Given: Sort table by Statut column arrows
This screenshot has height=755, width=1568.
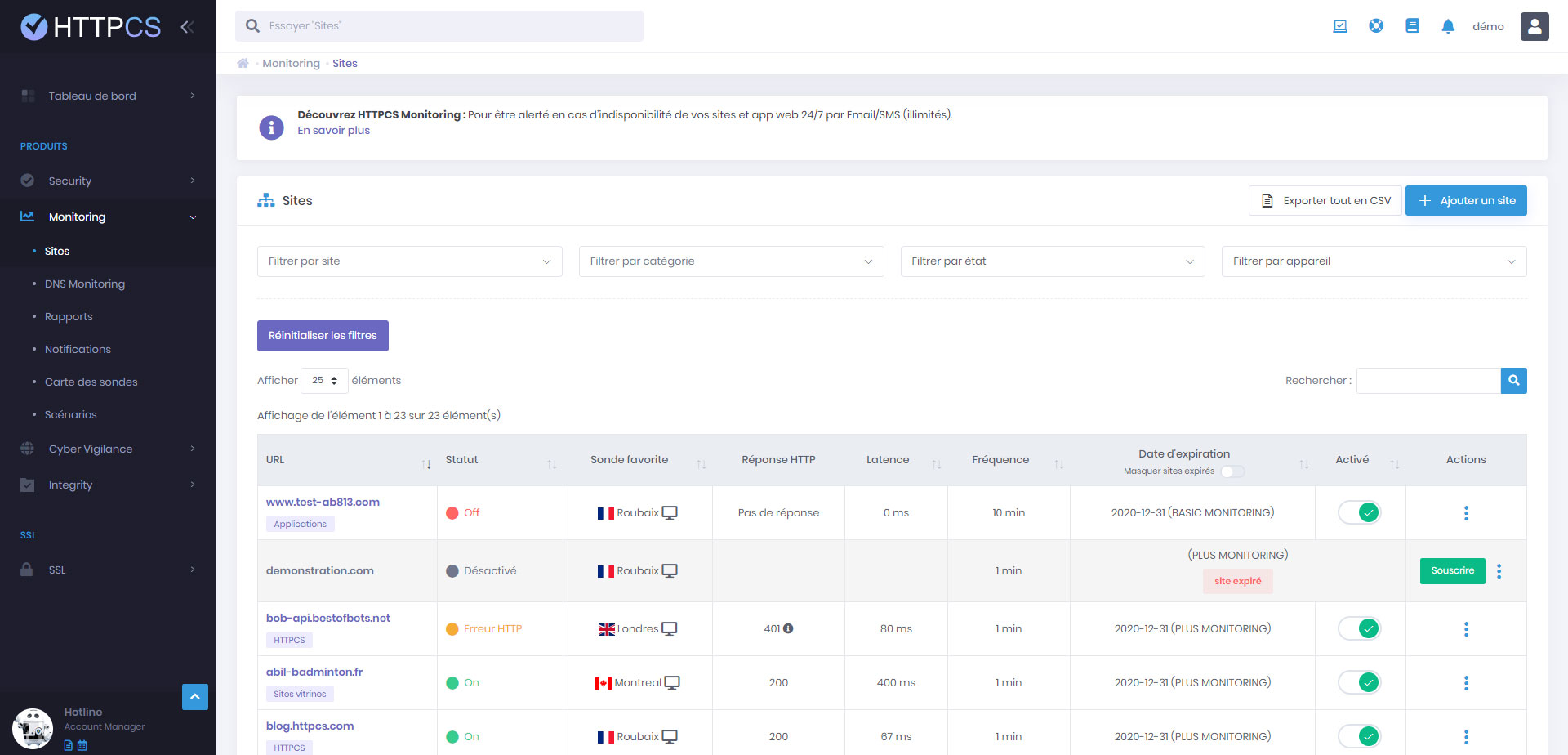Looking at the screenshot, I should pos(552,464).
